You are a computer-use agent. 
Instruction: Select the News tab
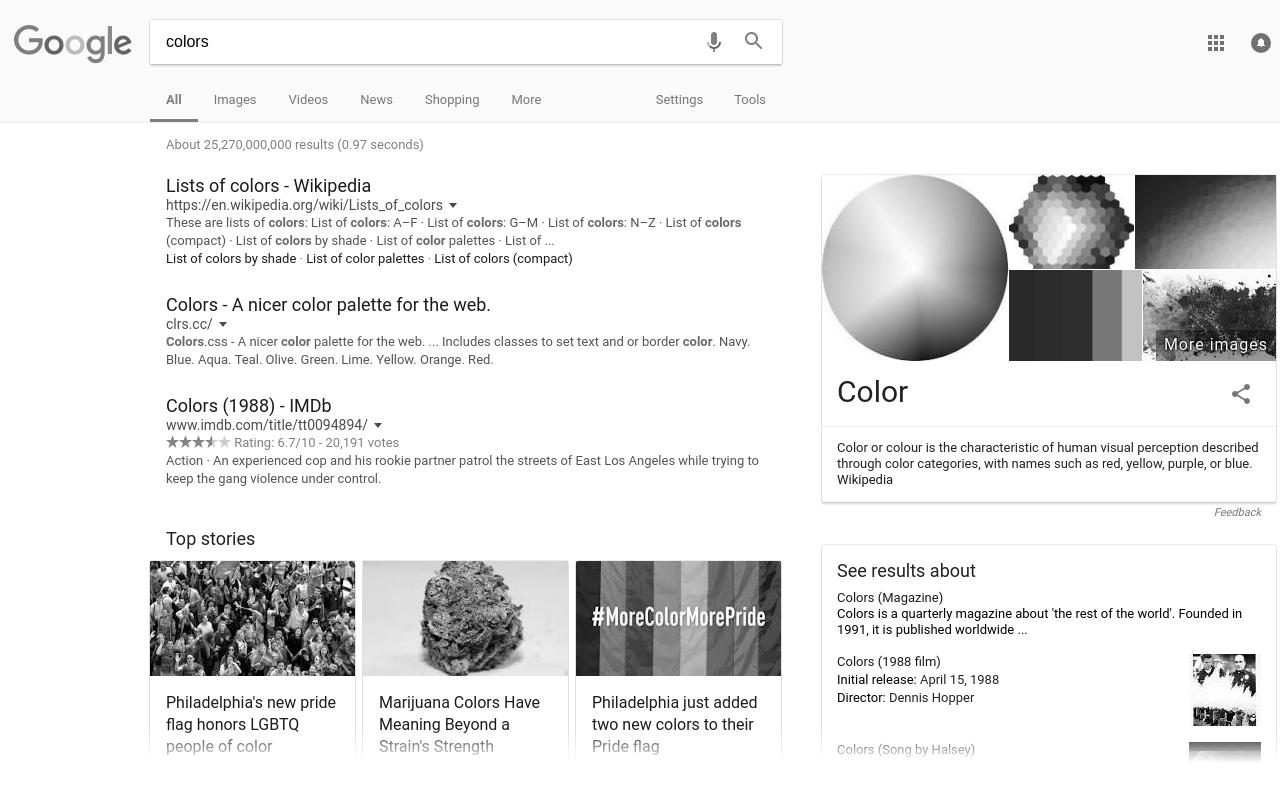click(x=376, y=99)
